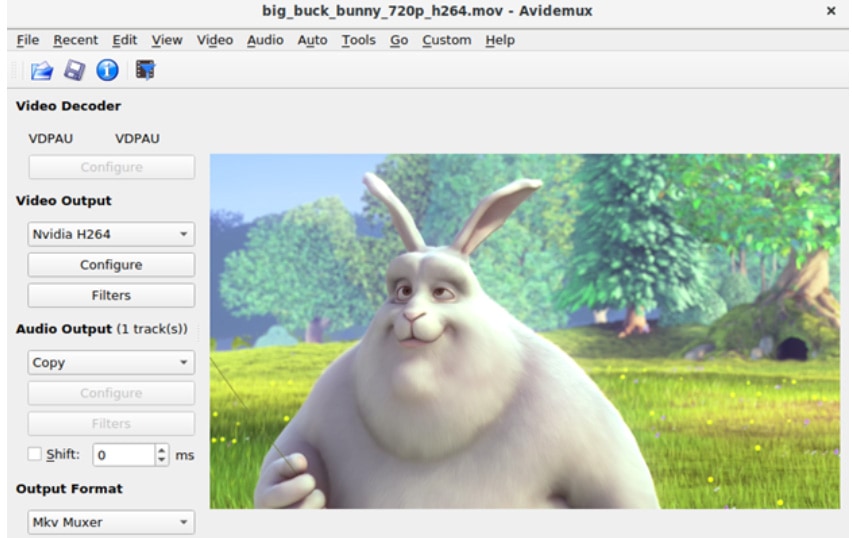Image resolution: width=852 pixels, height=538 pixels.
Task: Click Configure under Audio Output
Action: [111, 393]
